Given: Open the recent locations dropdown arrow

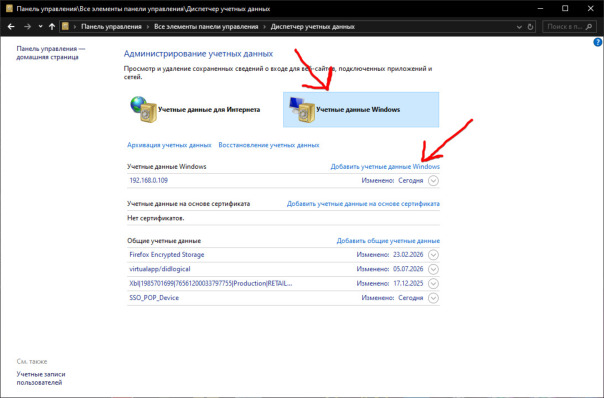Looking at the screenshot, I should (40, 27).
